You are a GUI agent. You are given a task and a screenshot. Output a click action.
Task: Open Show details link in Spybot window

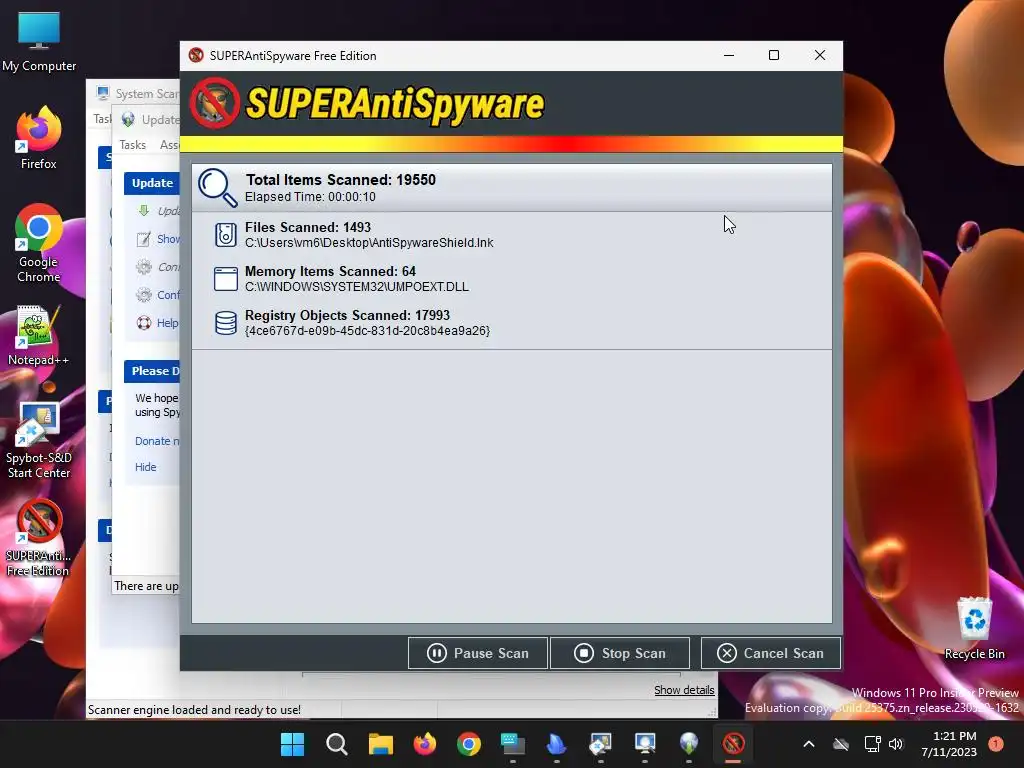(684, 690)
